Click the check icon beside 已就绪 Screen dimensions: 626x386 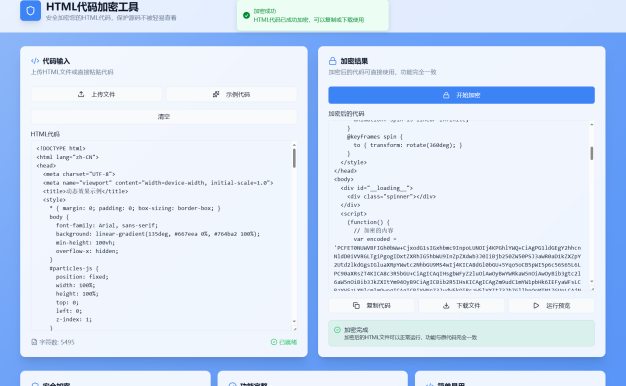[x=274, y=342]
